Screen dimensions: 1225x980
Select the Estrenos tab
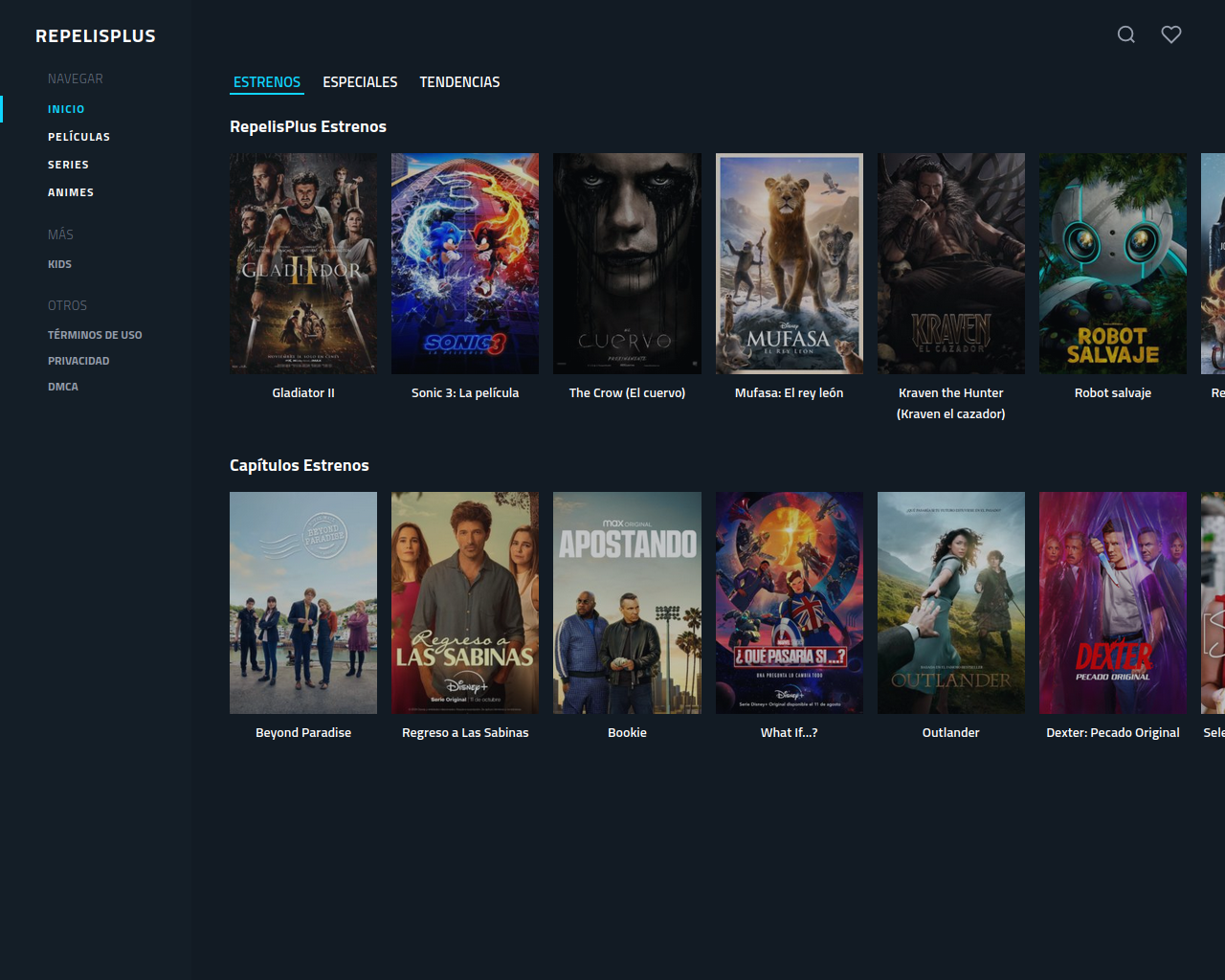coord(267,82)
